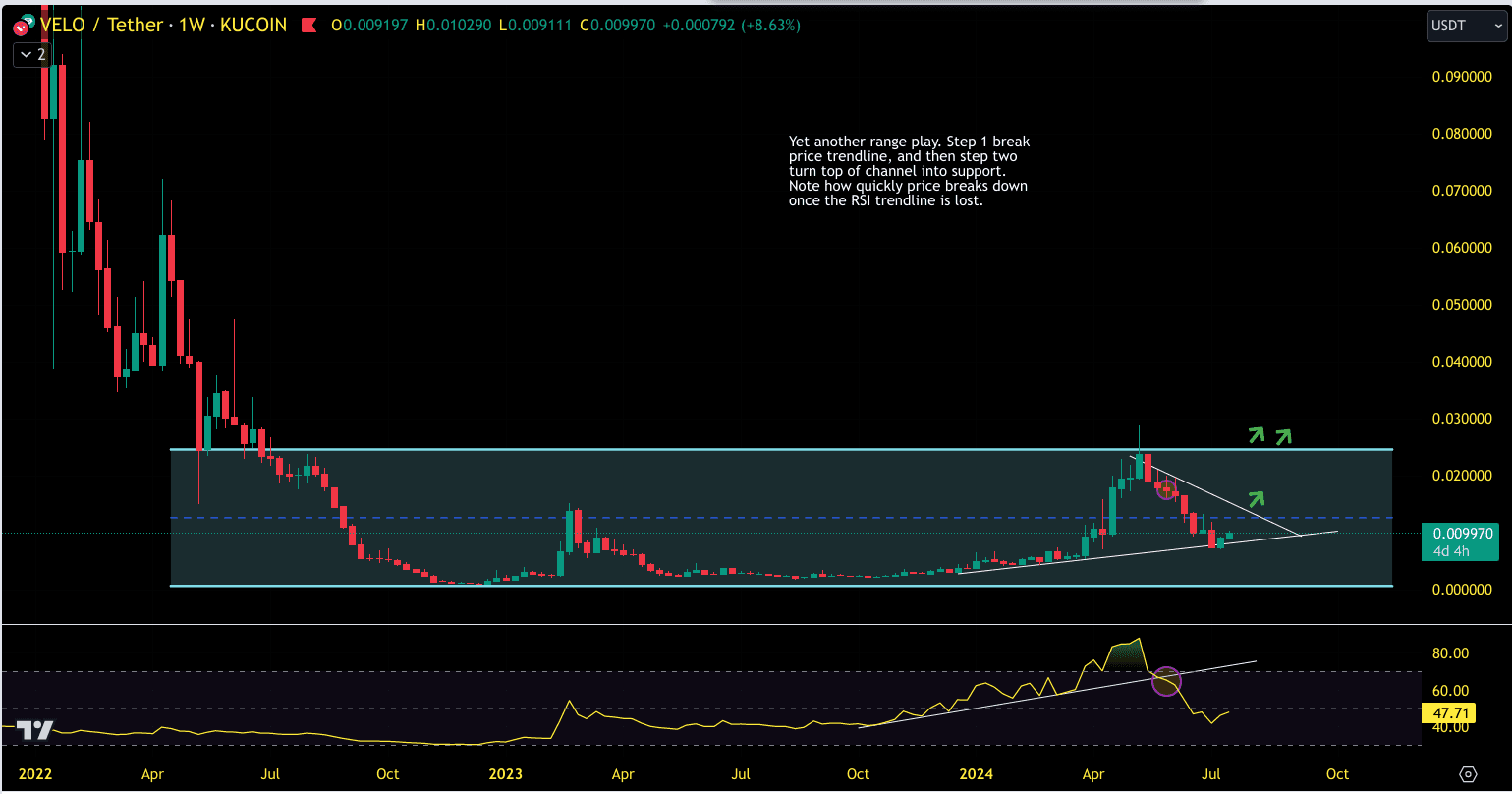Expand the indicator legend showing 2
Screen dimensions: 1512x794
tap(32, 55)
